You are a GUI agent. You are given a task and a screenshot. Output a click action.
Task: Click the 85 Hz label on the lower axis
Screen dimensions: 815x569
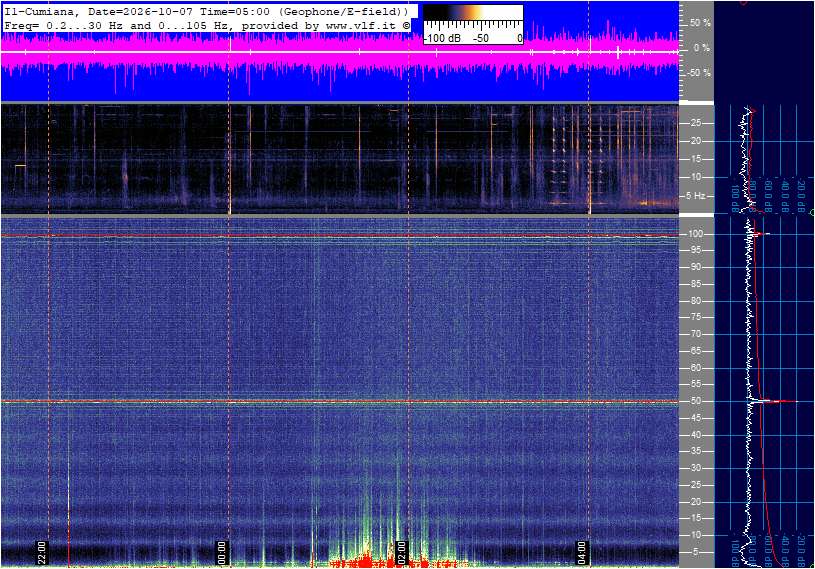(x=695, y=284)
